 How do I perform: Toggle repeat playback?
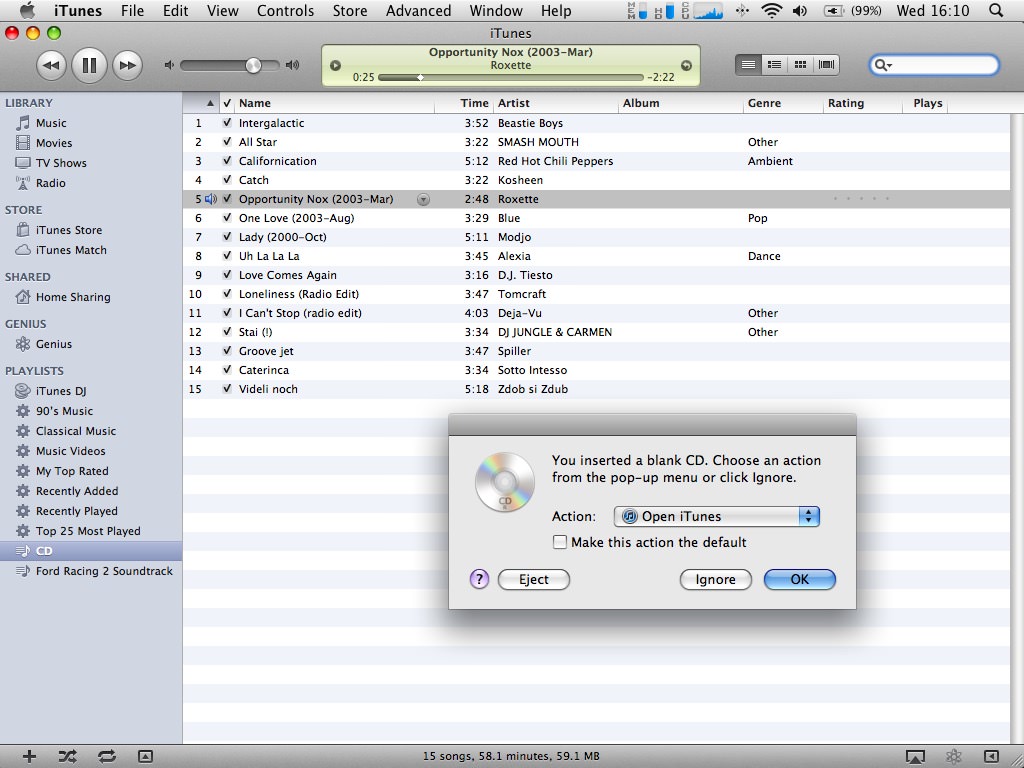(x=106, y=756)
